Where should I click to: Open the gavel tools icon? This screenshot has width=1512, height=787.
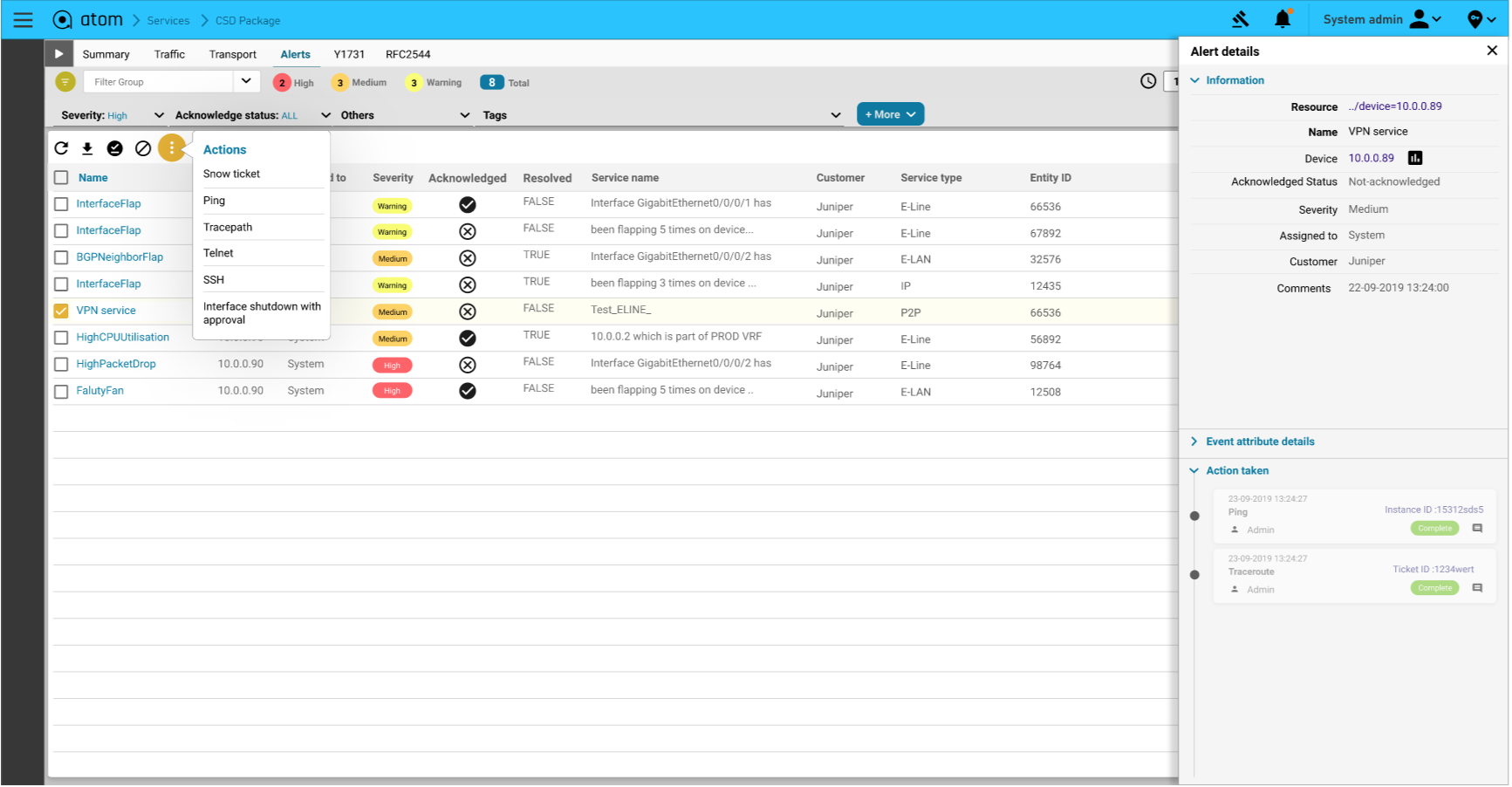(1241, 19)
